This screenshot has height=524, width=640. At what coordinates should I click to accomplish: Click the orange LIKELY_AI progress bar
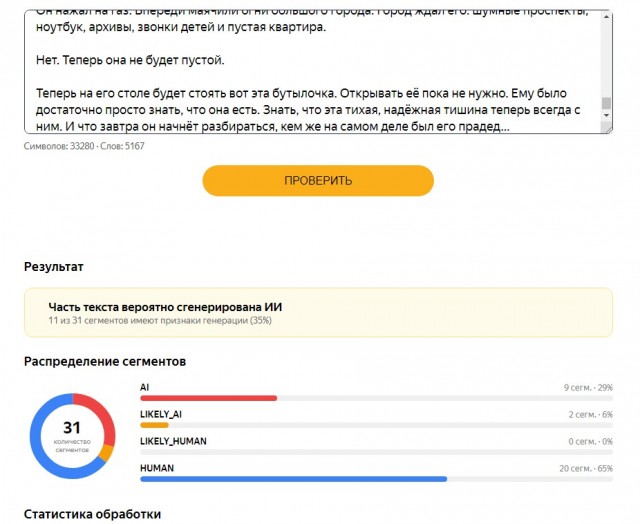click(x=154, y=425)
